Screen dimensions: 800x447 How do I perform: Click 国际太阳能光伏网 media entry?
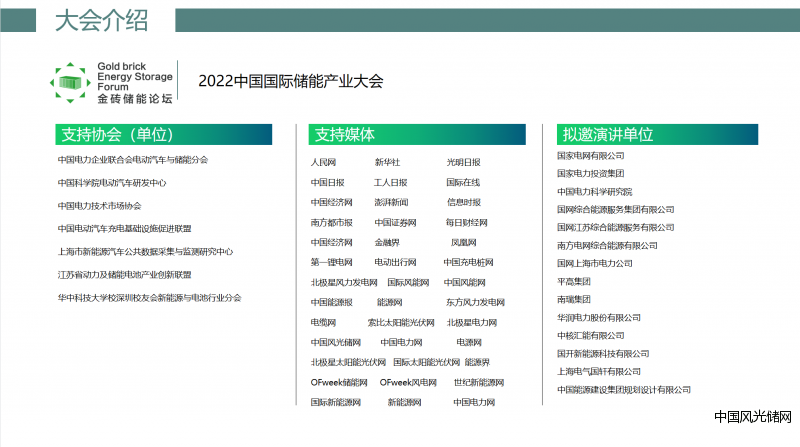(x=427, y=362)
